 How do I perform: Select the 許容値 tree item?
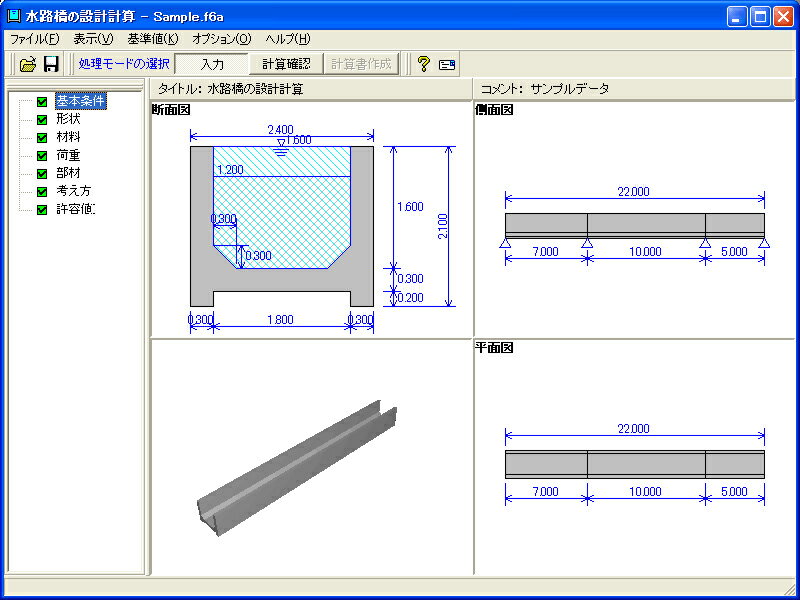point(75,209)
